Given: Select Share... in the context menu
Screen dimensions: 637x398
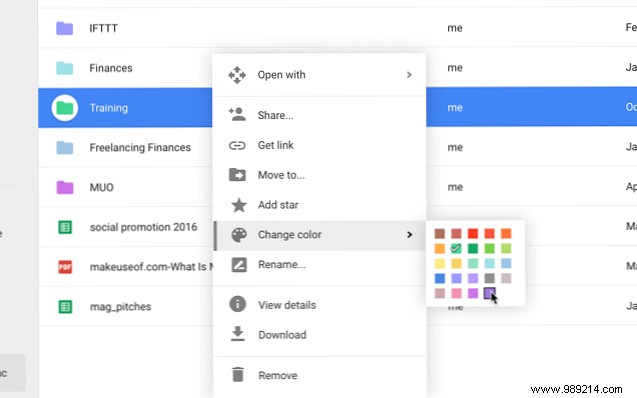Looking at the screenshot, I should pos(319,115).
